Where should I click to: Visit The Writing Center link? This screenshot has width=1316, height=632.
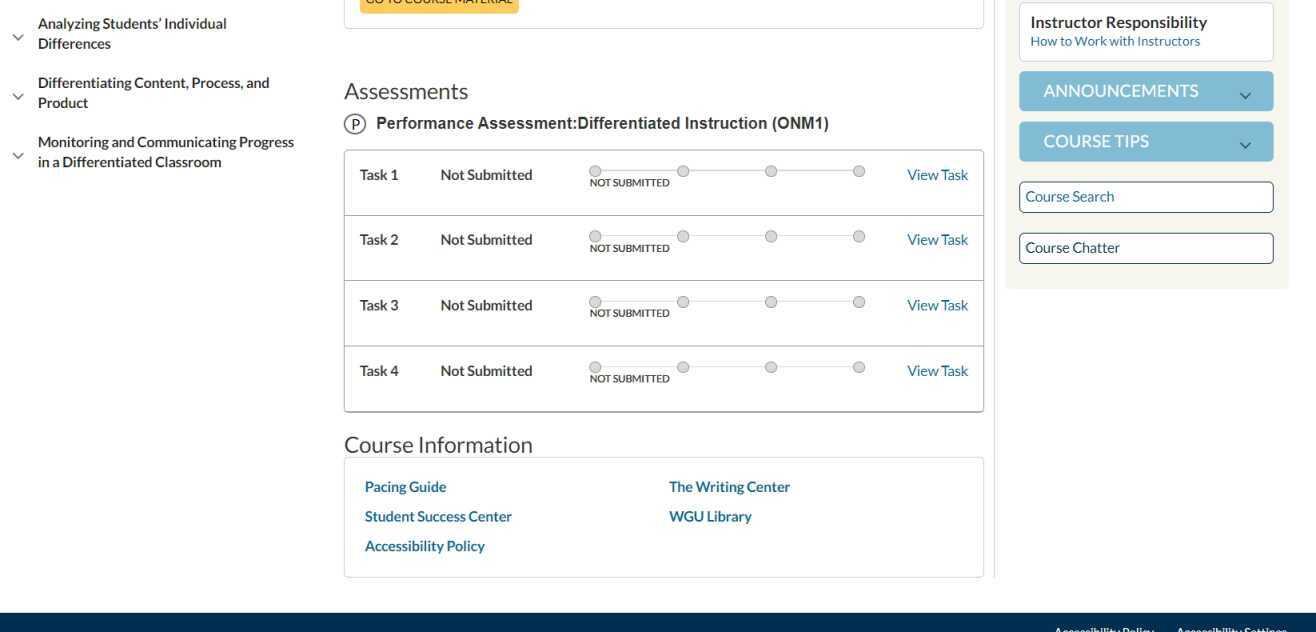729,487
